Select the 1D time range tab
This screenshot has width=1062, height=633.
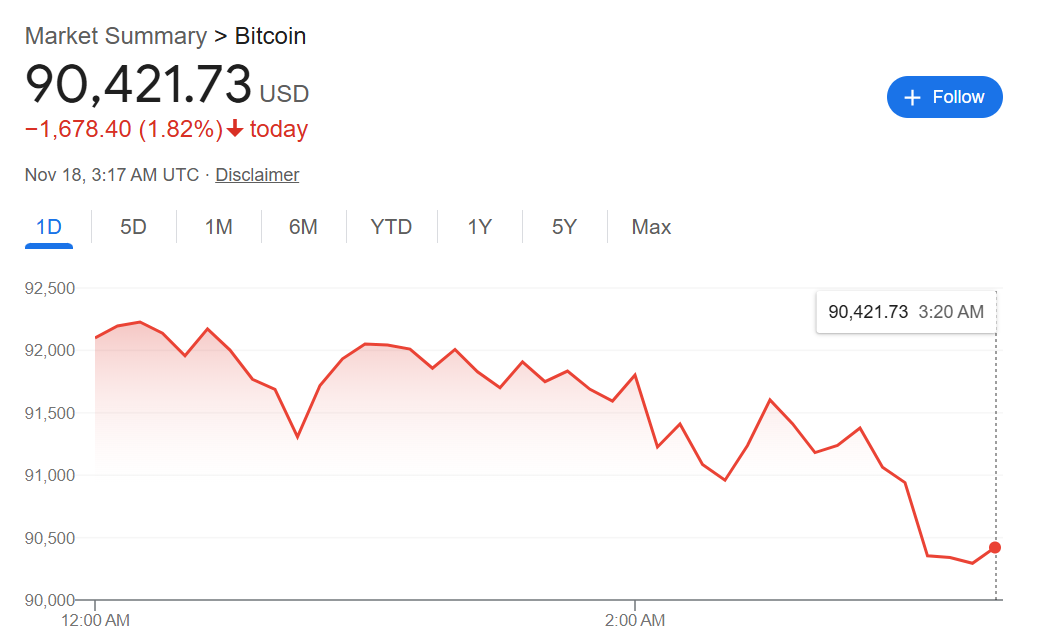(x=49, y=227)
